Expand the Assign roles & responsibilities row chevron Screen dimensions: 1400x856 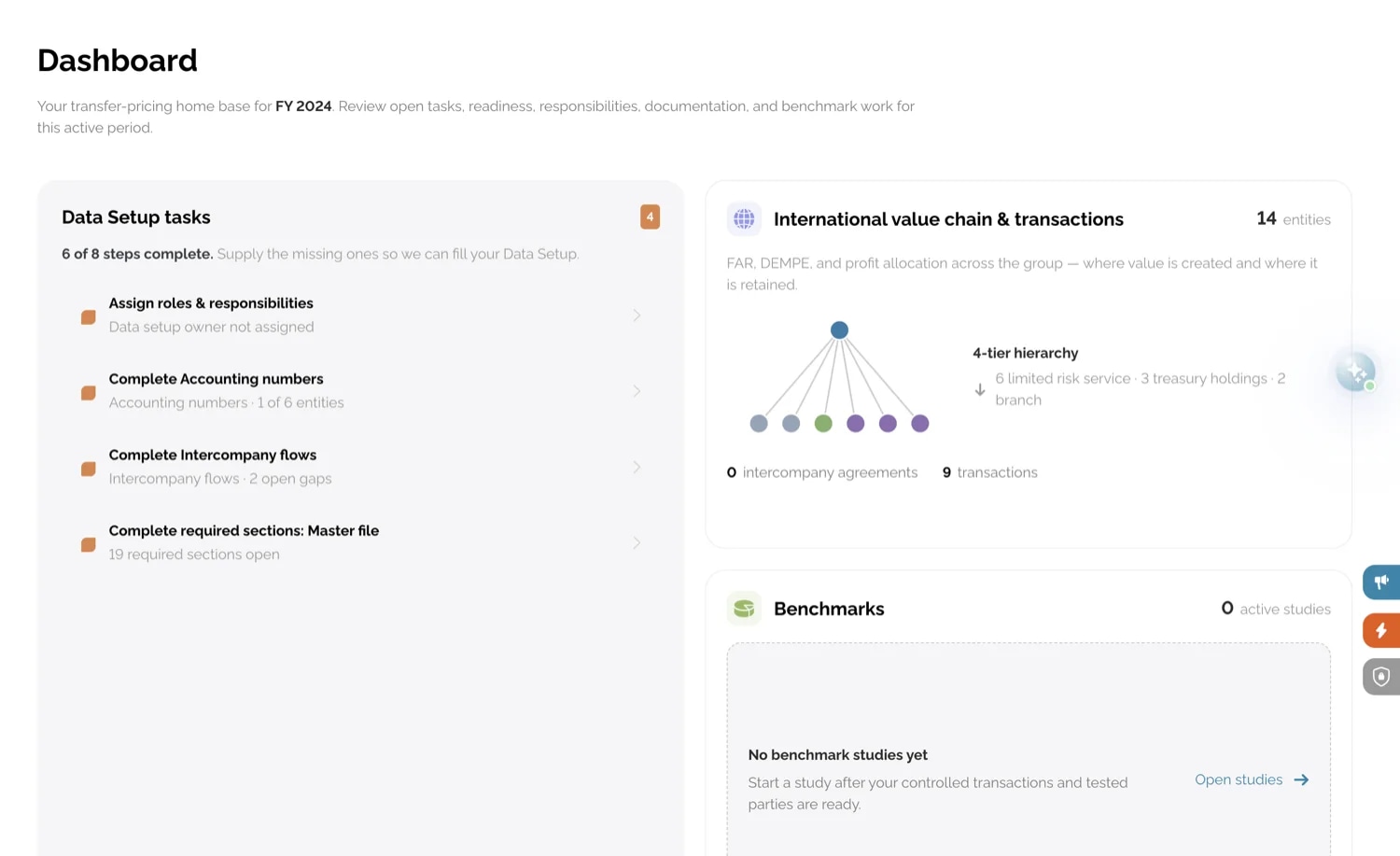pyautogui.click(x=637, y=316)
